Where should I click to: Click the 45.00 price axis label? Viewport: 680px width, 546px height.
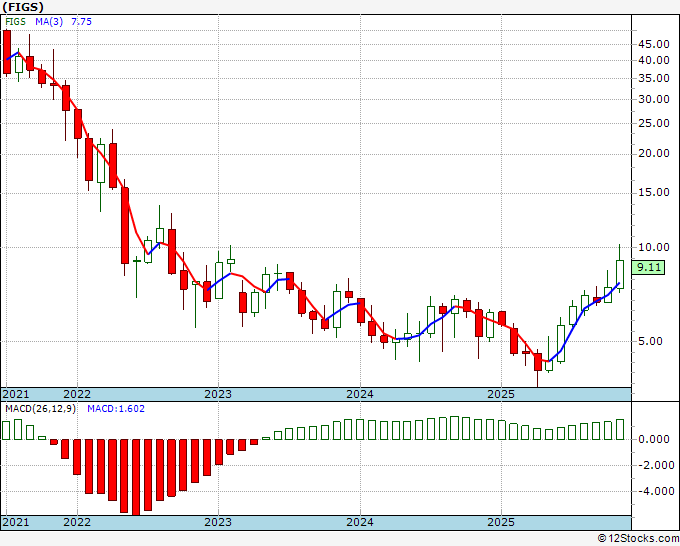pos(654,44)
